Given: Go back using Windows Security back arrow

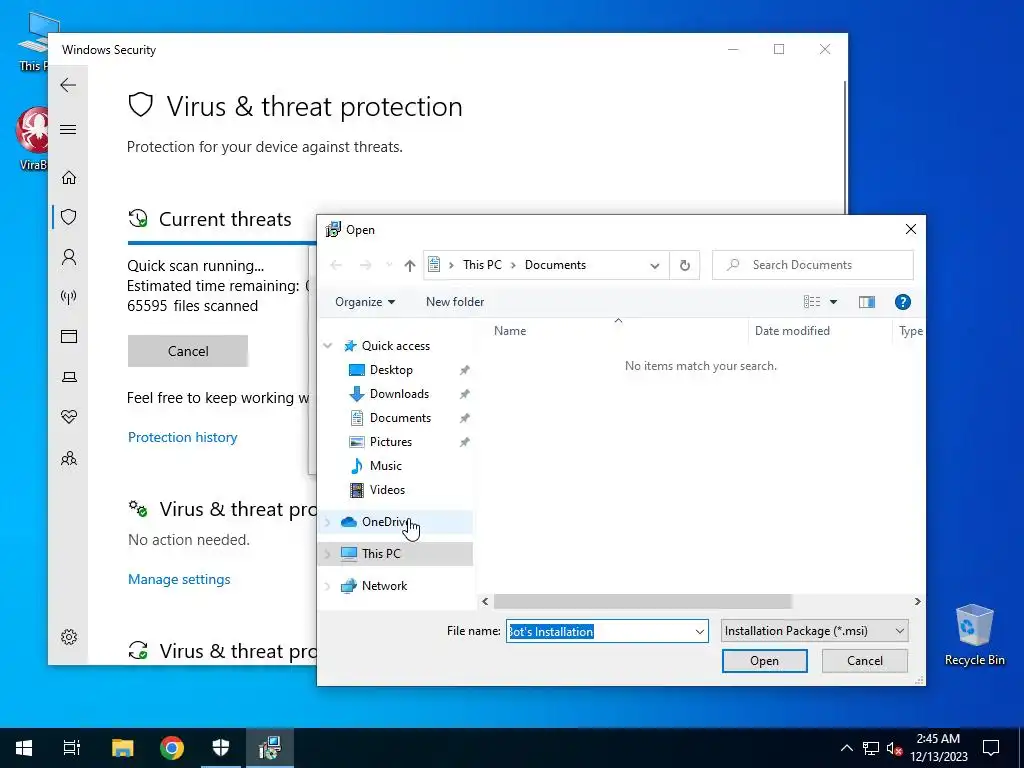Looking at the screenshot, I should [68, 85].
